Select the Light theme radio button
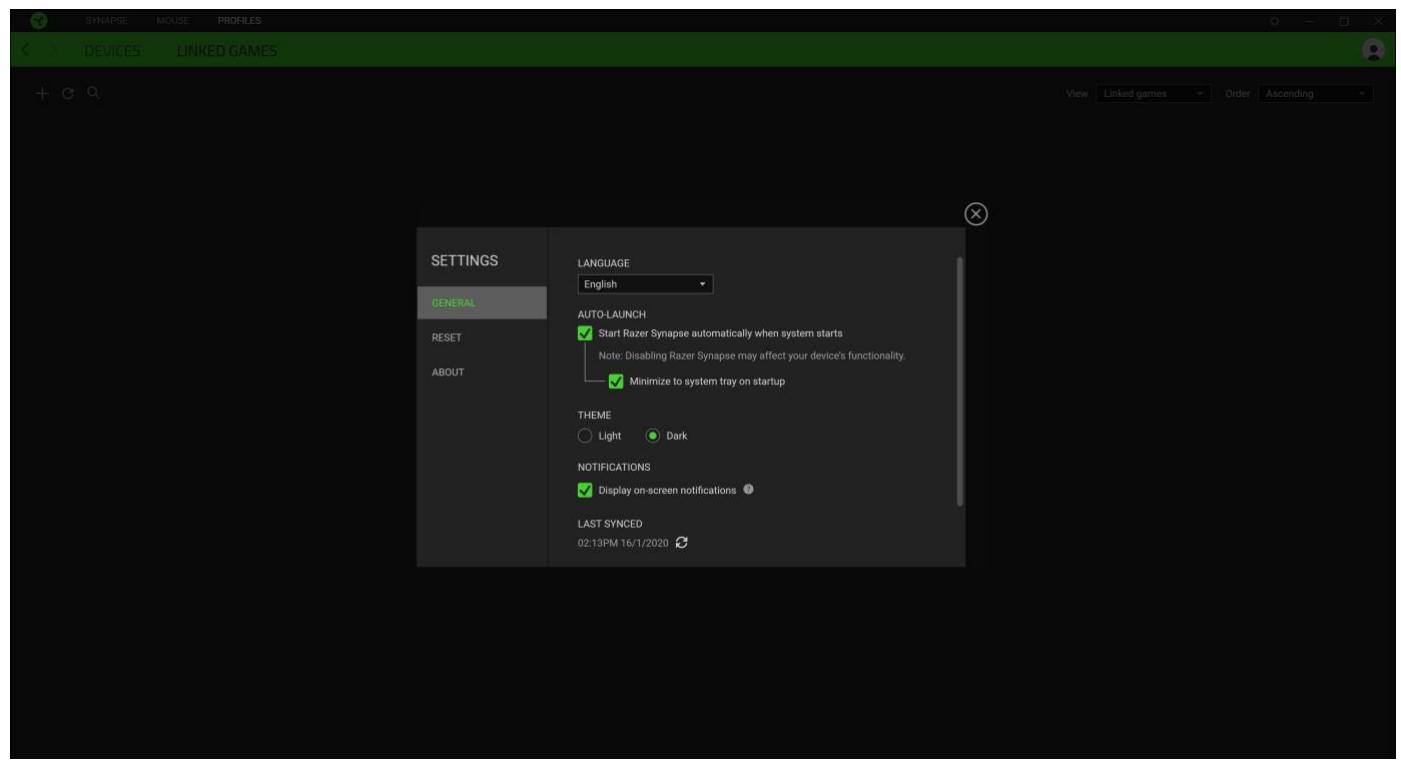 (x=585, y=436)
